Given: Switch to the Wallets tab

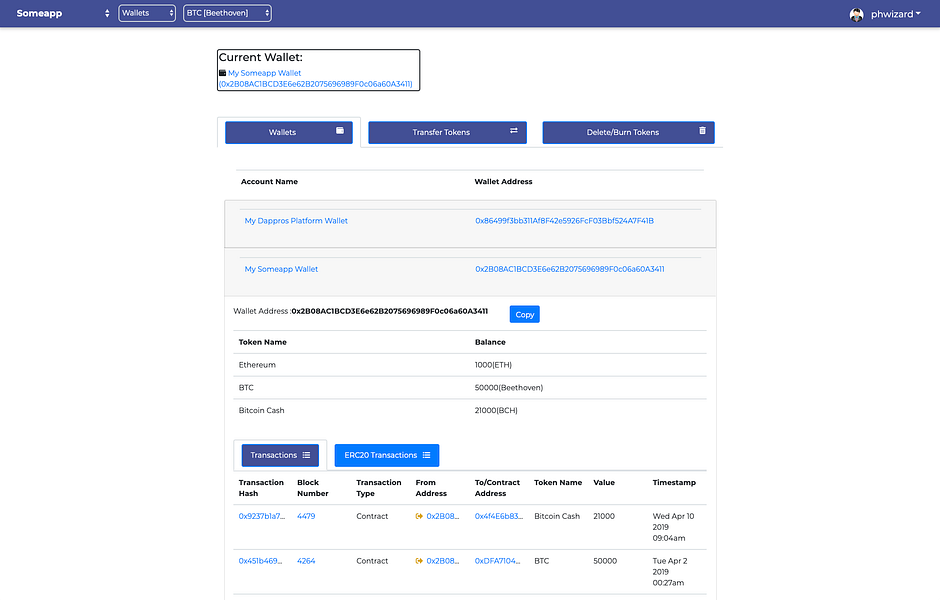Looking at the screenshot, I should 289,132.
